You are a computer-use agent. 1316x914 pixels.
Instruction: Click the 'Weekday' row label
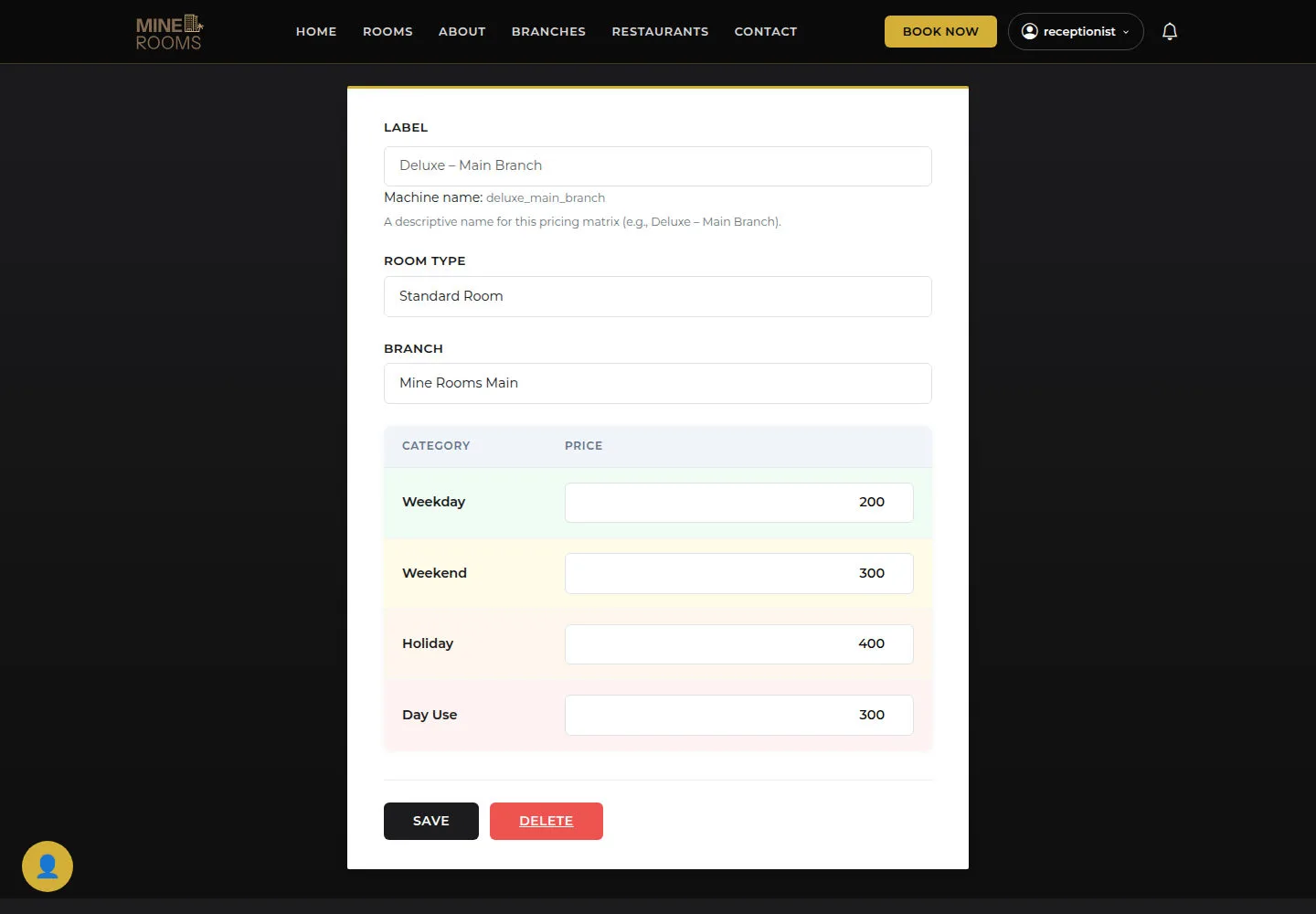pos(434,502)
